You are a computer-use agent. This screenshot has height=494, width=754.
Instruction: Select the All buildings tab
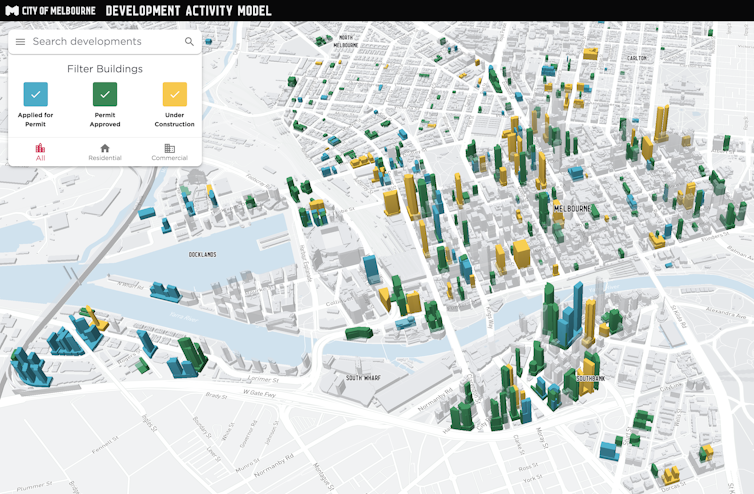coord(40,151)
